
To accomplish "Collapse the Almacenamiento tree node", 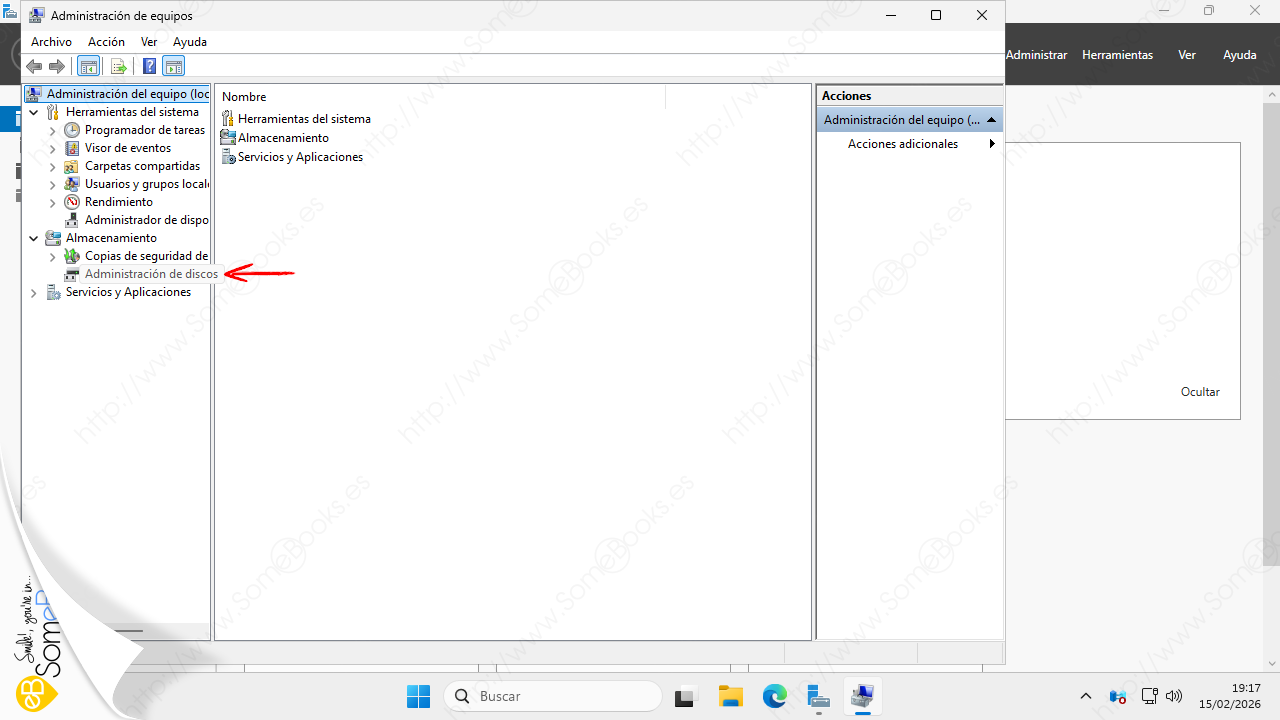I will pos(34,239).
